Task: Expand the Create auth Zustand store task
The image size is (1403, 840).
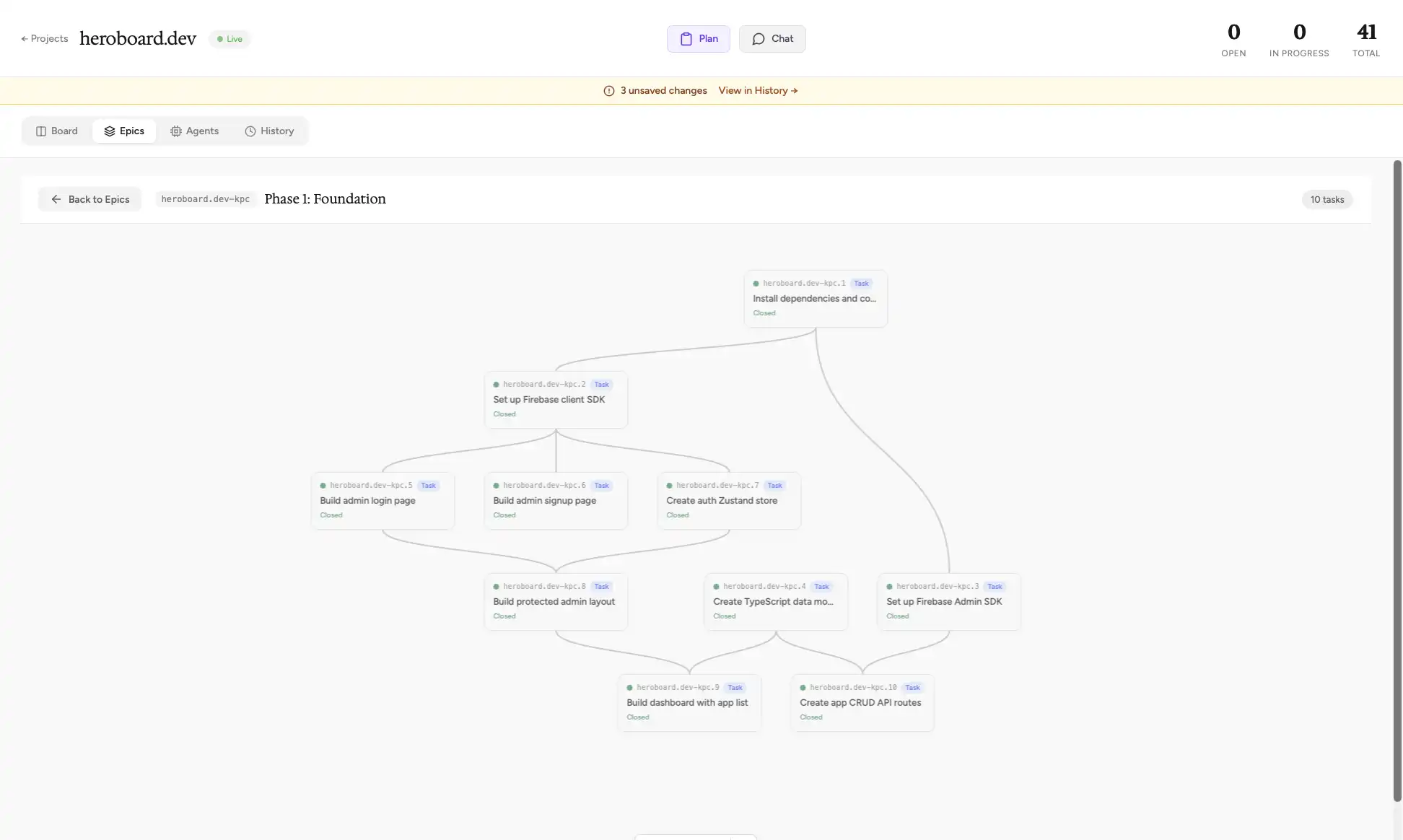Action: tap(728, 500)
